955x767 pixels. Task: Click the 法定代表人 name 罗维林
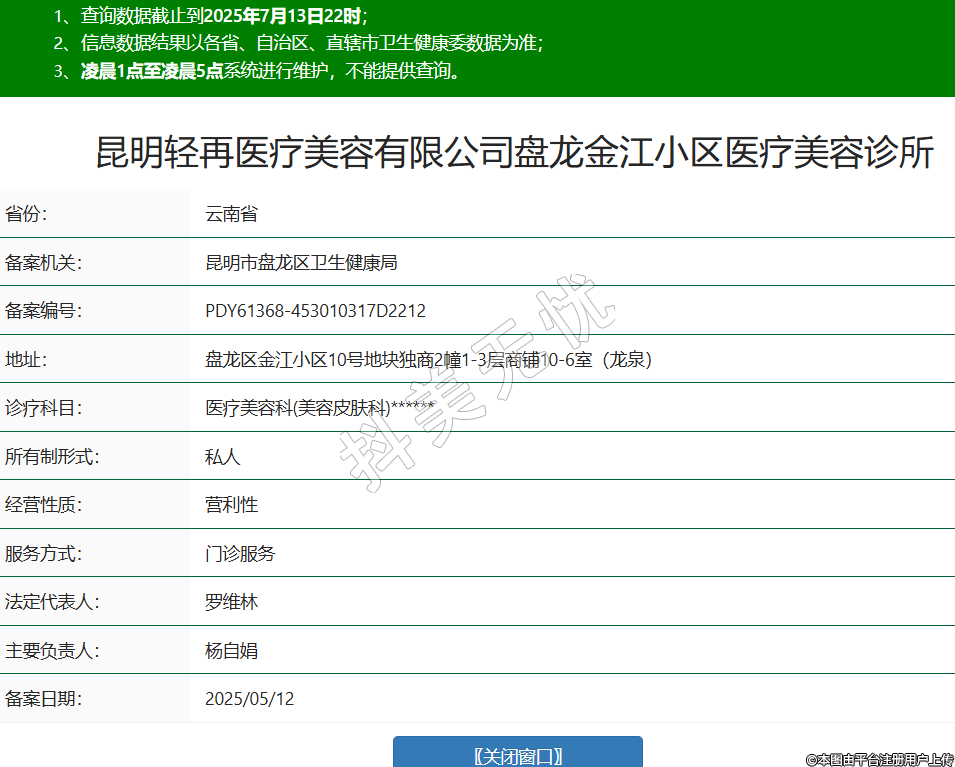pyautogui.click(x=231, y=602)
